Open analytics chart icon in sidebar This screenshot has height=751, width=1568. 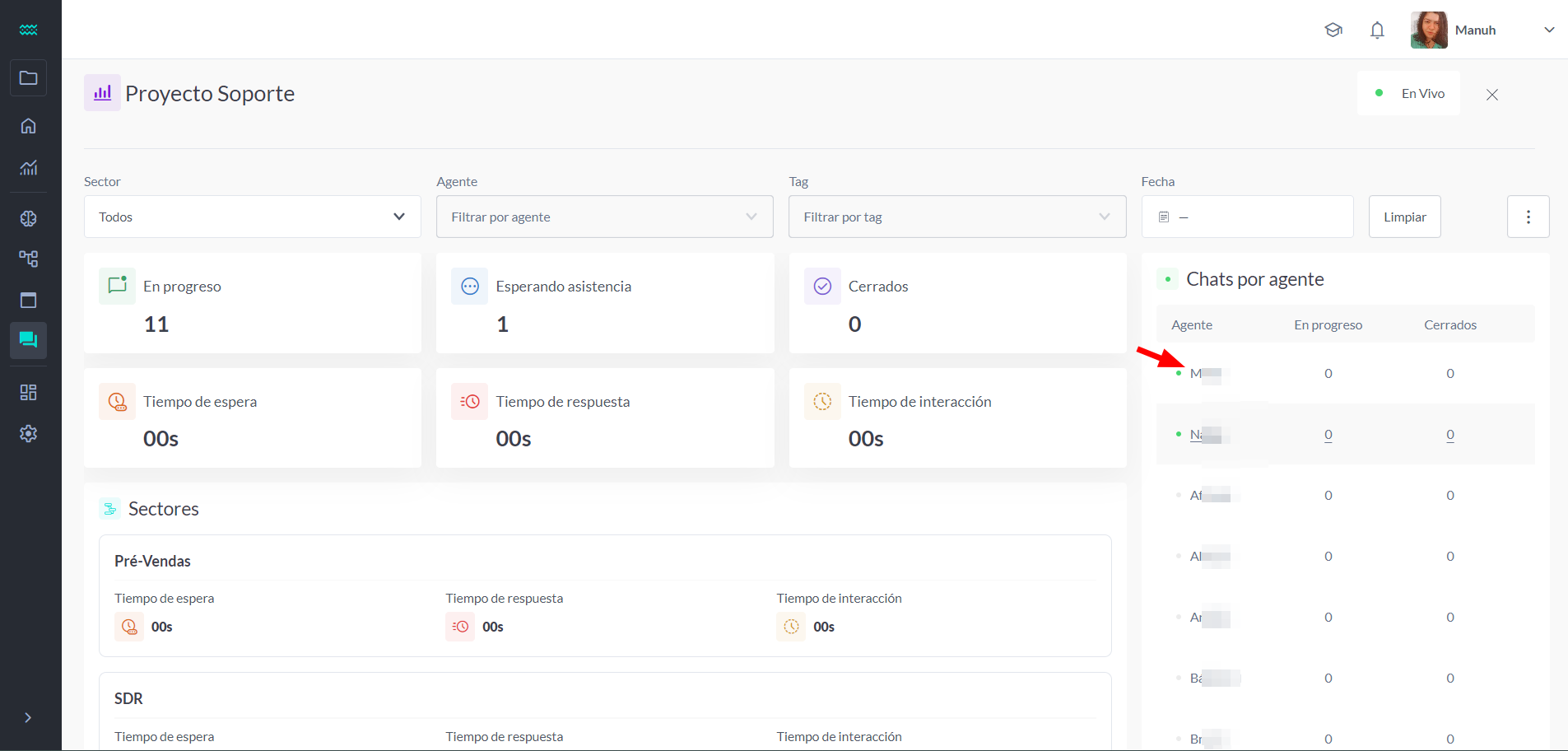coord(29,168)
